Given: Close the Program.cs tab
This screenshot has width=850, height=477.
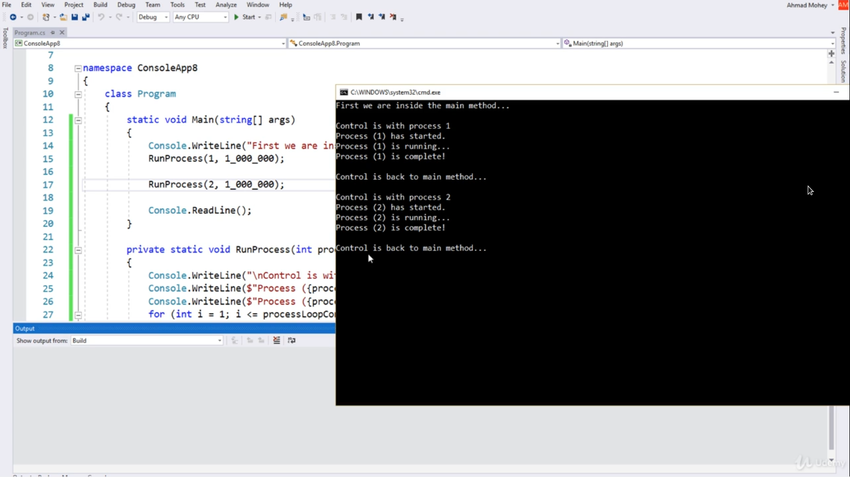Looking at the screenshot, I should [62, 33].
